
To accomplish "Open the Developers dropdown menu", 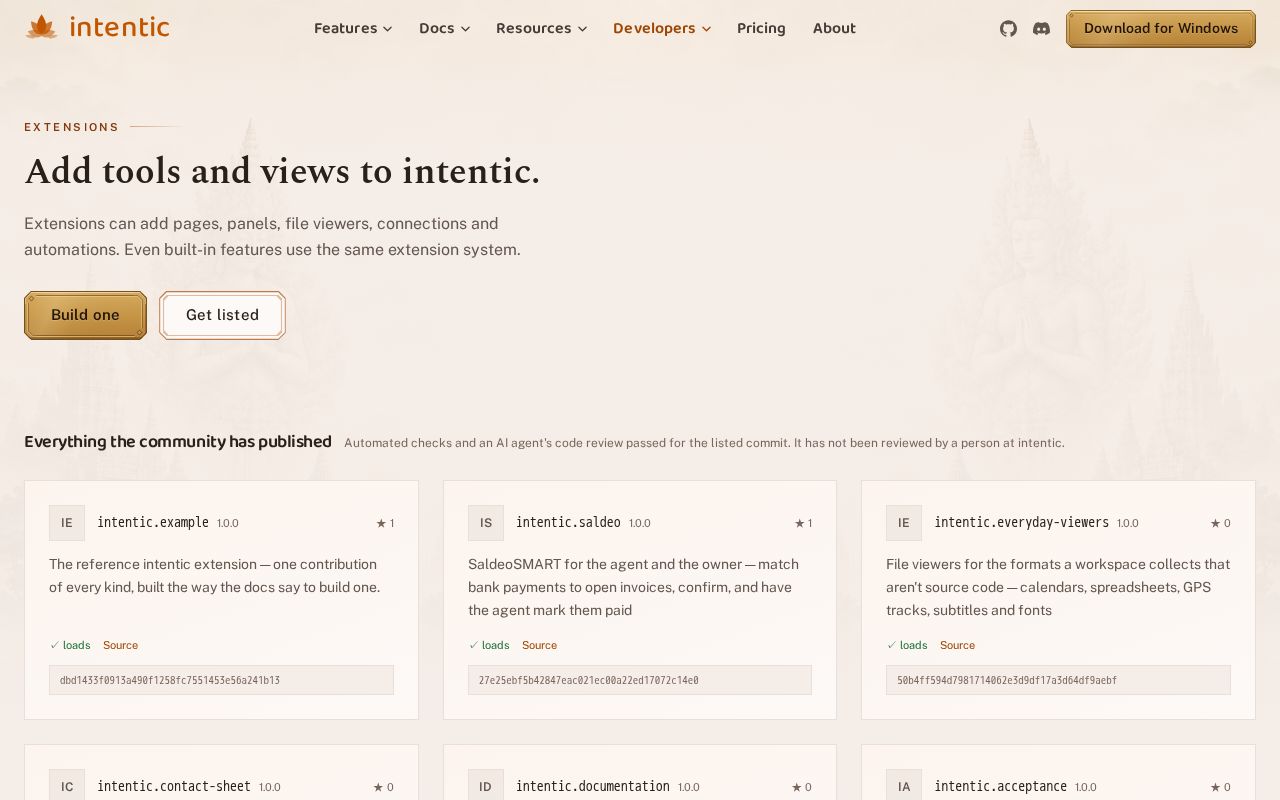I will pyautogui.click(x=662, y=28).
